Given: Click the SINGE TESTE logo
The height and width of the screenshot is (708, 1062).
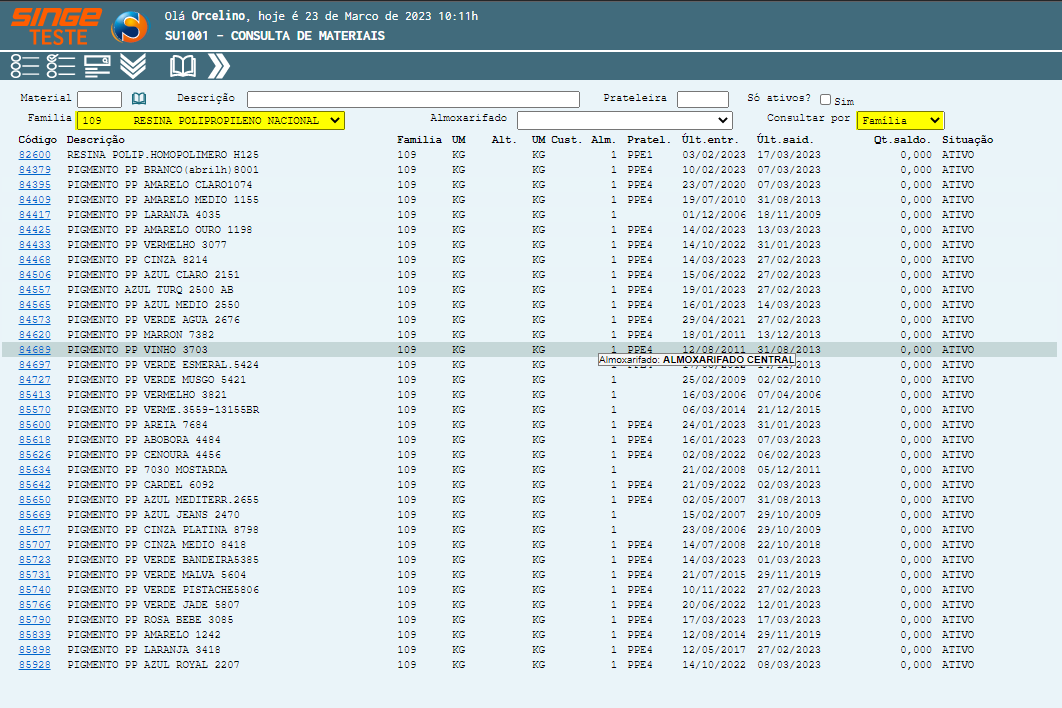Looking at the screenshot, I should (56, 26).
